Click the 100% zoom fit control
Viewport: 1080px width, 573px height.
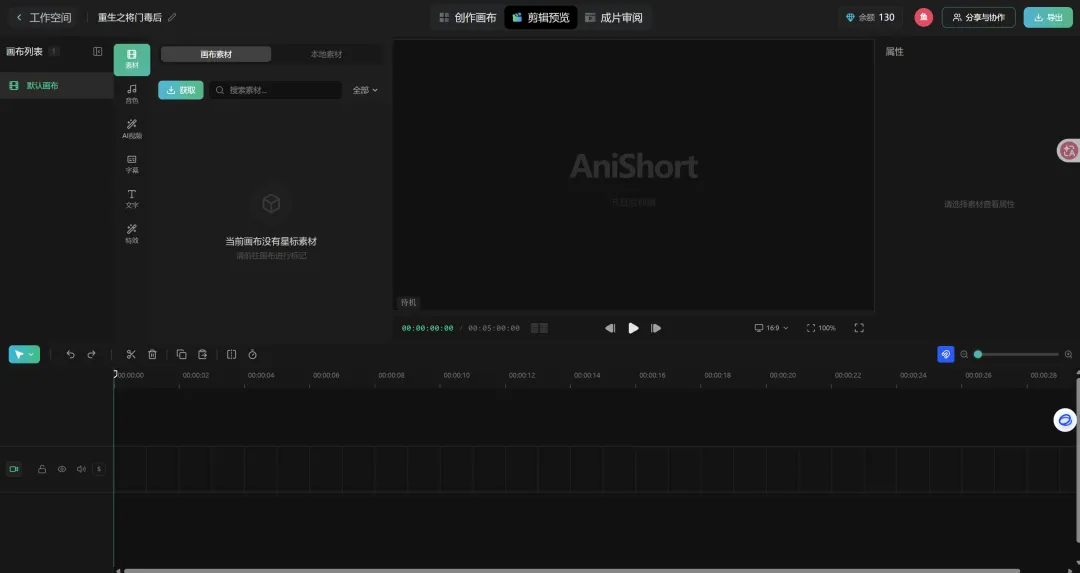click(x=821, y=328)
